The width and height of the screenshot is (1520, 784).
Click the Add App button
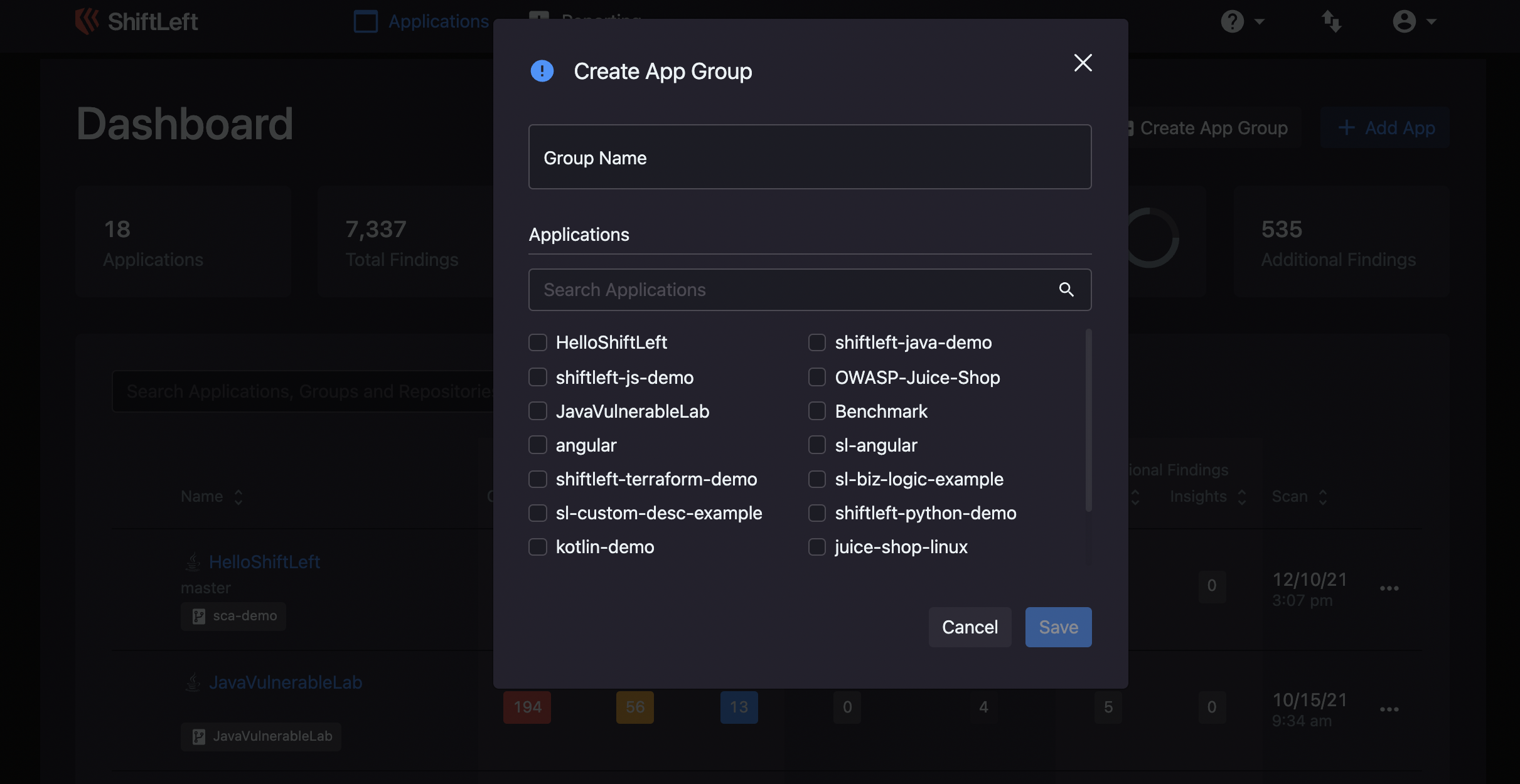1386,128
